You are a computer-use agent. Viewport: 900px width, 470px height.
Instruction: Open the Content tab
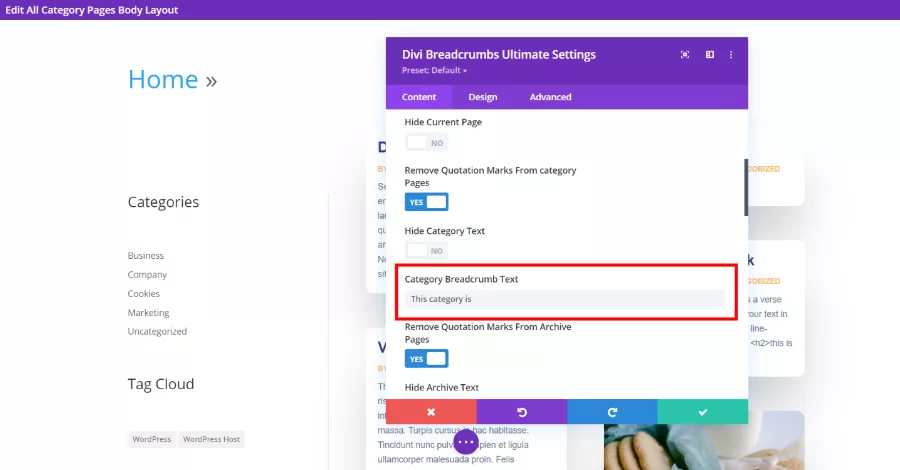tap(419, 97)
